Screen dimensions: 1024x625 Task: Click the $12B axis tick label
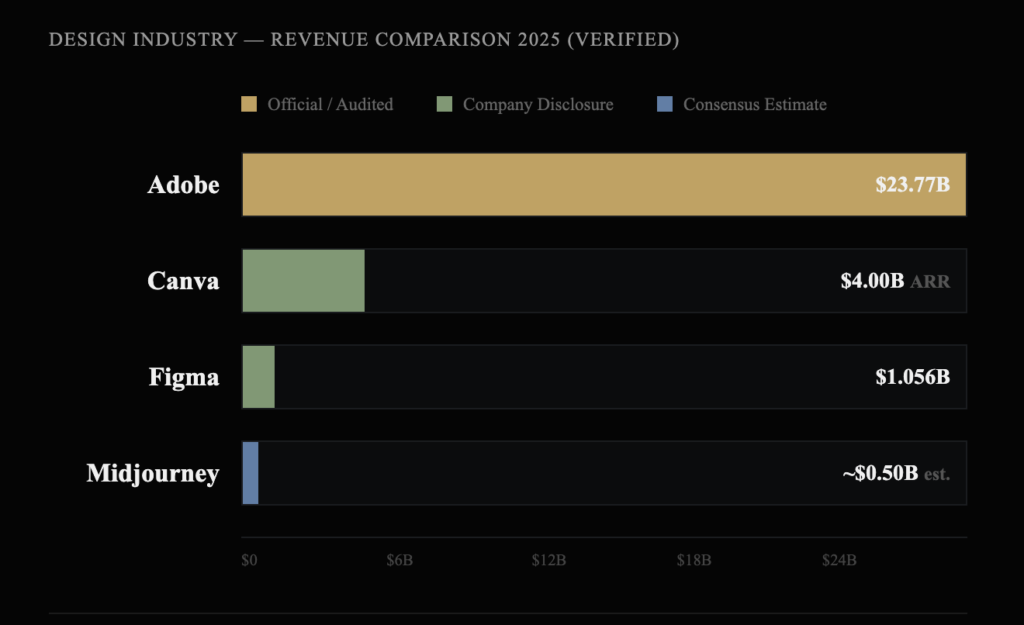[x=549, y=560]
